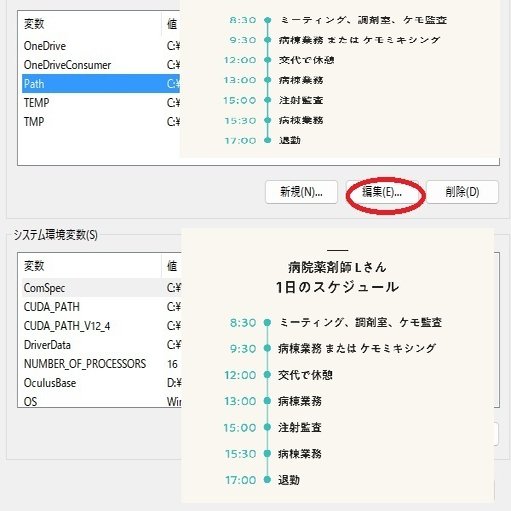Click the 新規(N)... button

coord(301,192)
